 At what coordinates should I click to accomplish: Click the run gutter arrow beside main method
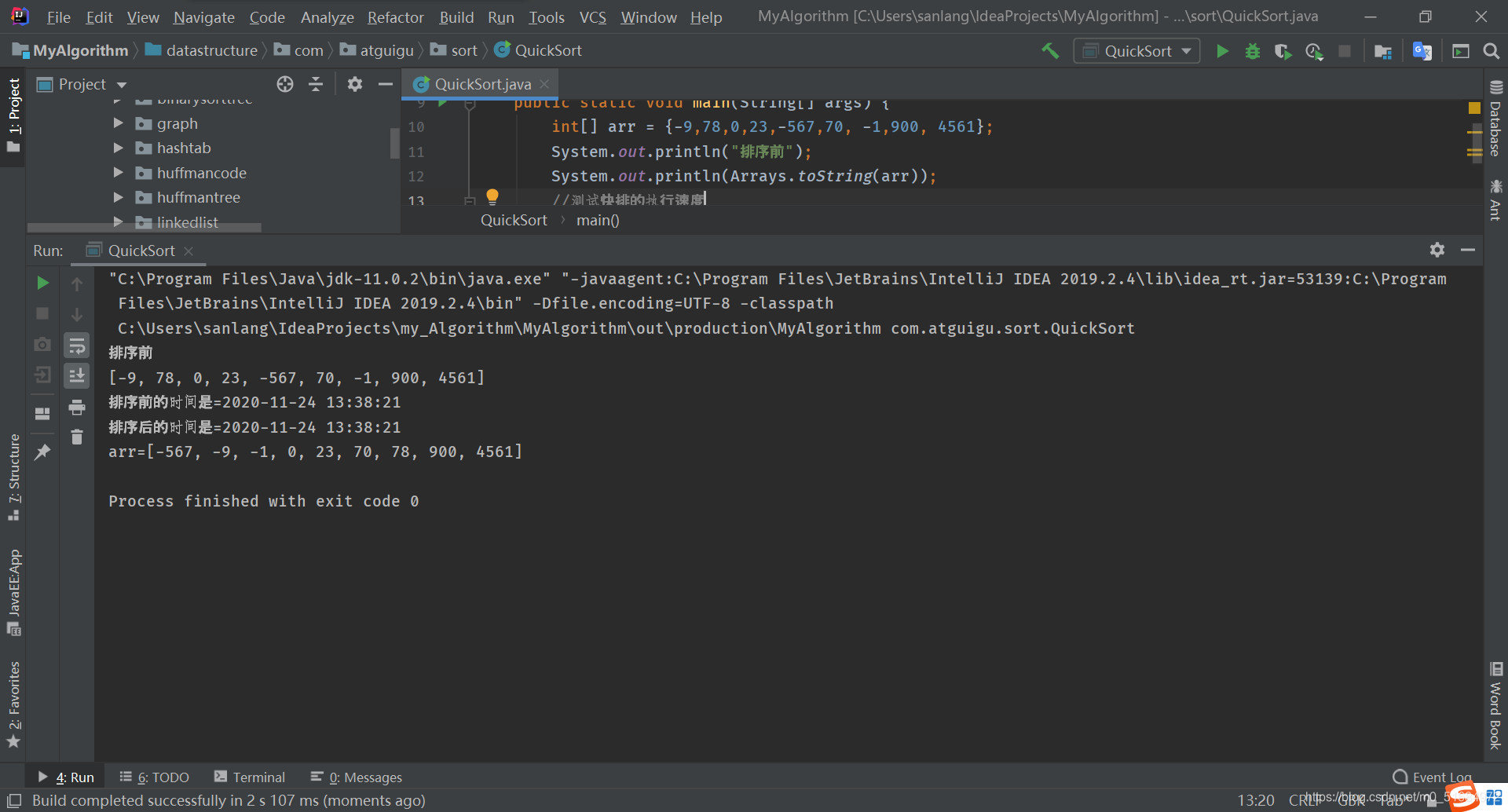click(442, 103)
